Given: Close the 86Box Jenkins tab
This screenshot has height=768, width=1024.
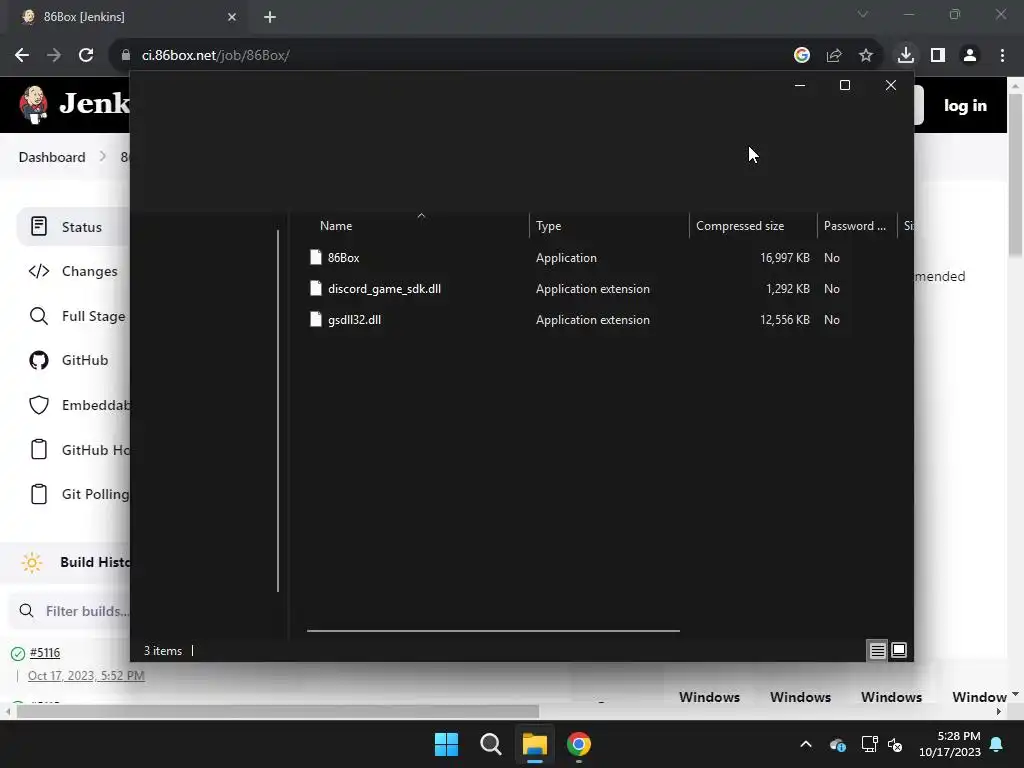Looking at the screenshot, I should tap(232, 17).
